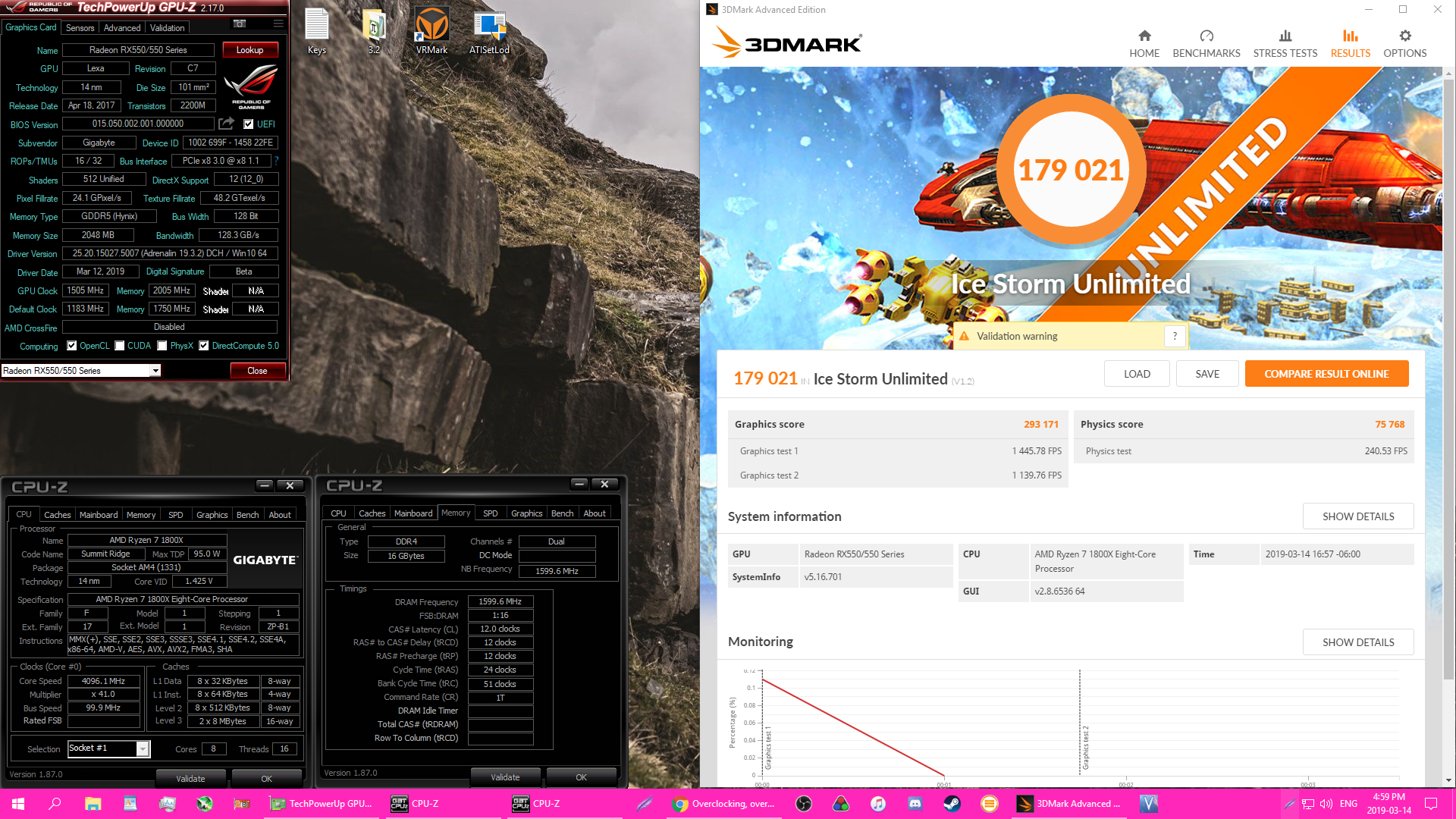Expand the CPU-Z Socket #1 selection dropdown

coord(142,749)
